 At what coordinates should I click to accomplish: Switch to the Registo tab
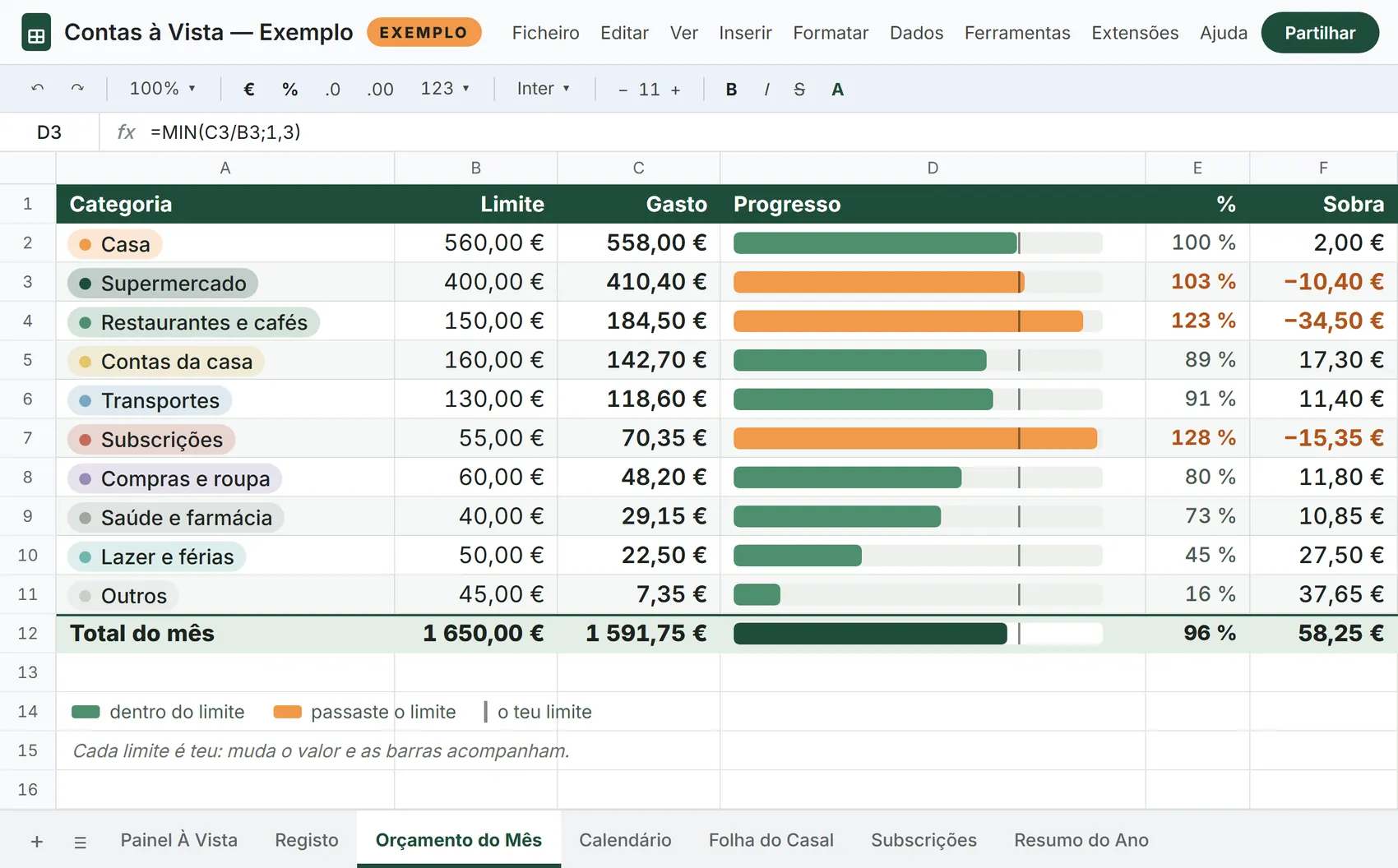pyautogui.click(x=307, y=840)
